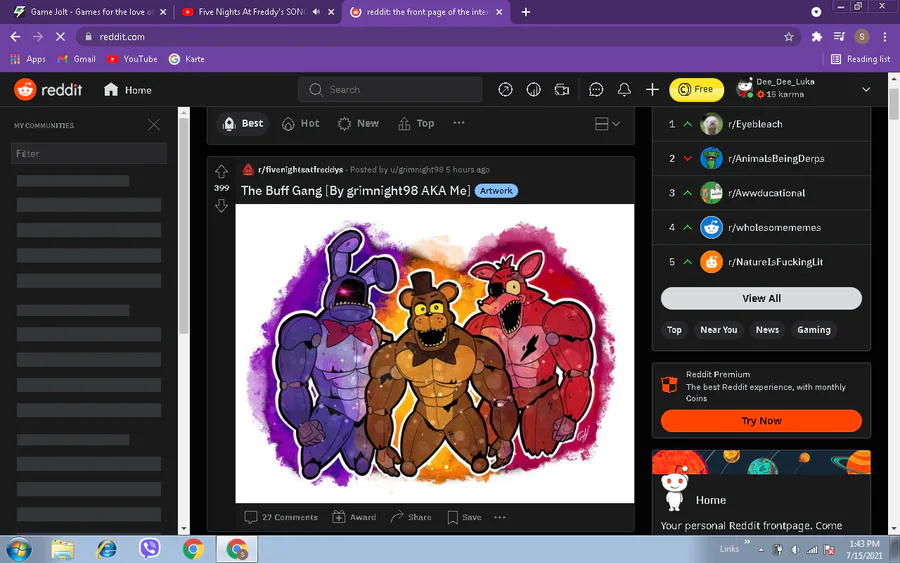Screen dimensions: 900x563
Task: Select the Near You category chip
Action: [718, 330]
